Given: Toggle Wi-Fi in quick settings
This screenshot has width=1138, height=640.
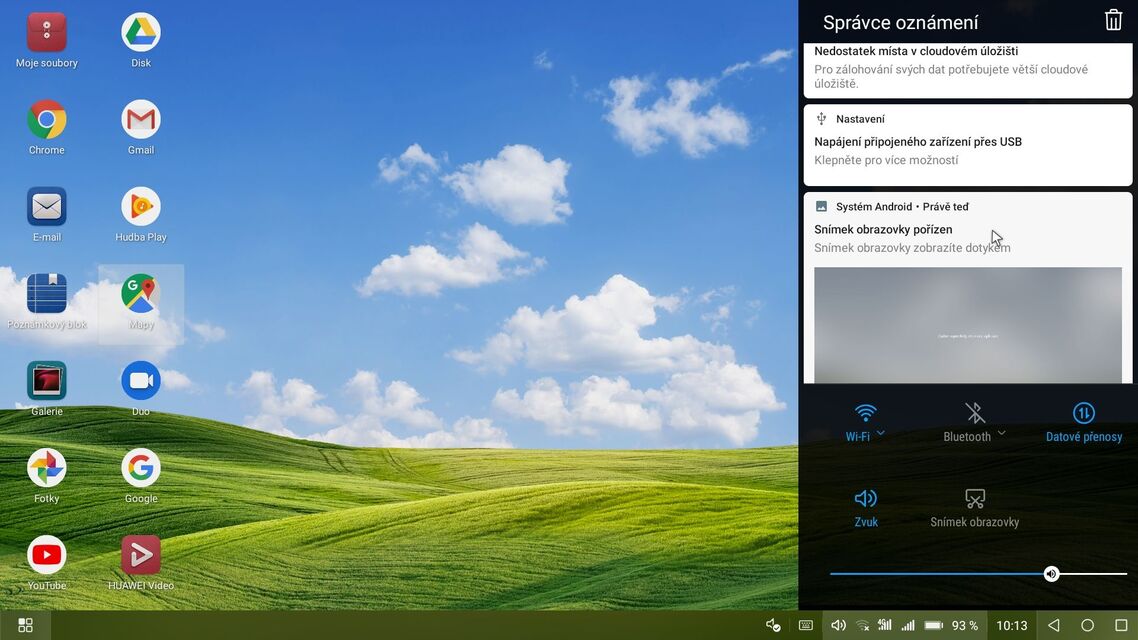Looking at the screenshot, I should (x=865, y=413).
